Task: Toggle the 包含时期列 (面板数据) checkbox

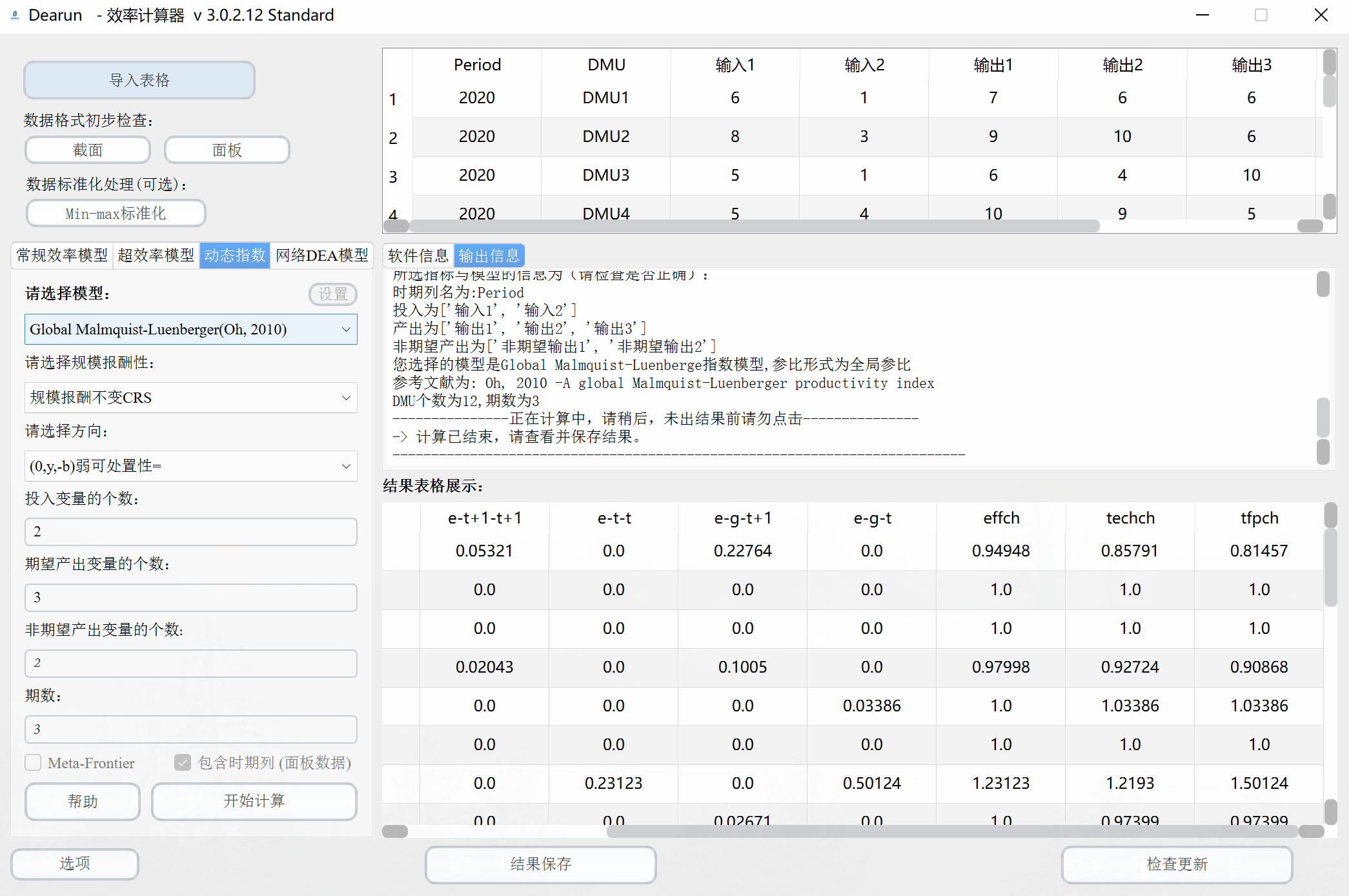Action: (x=183, y=762)
